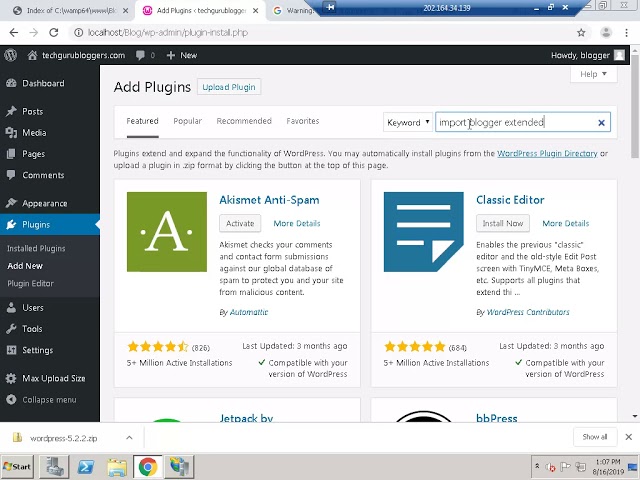Open the Pages menu
The image size is (640, 480).
[x=33, y=154]
